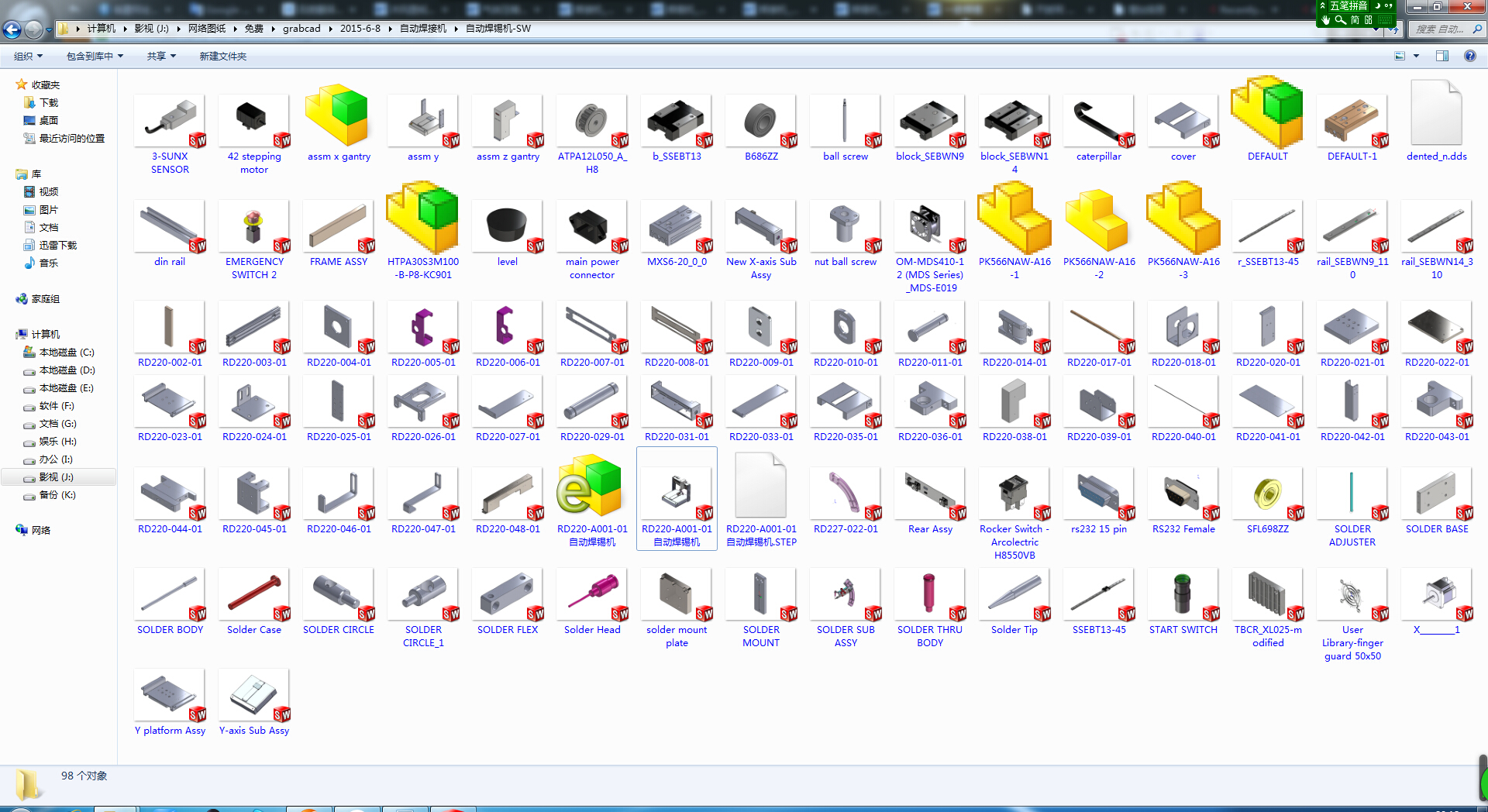Viewport: 1488px width, 812px height.
Task: Open recent locations dropdown beside forward button
Action: click(x=49, y=30)
